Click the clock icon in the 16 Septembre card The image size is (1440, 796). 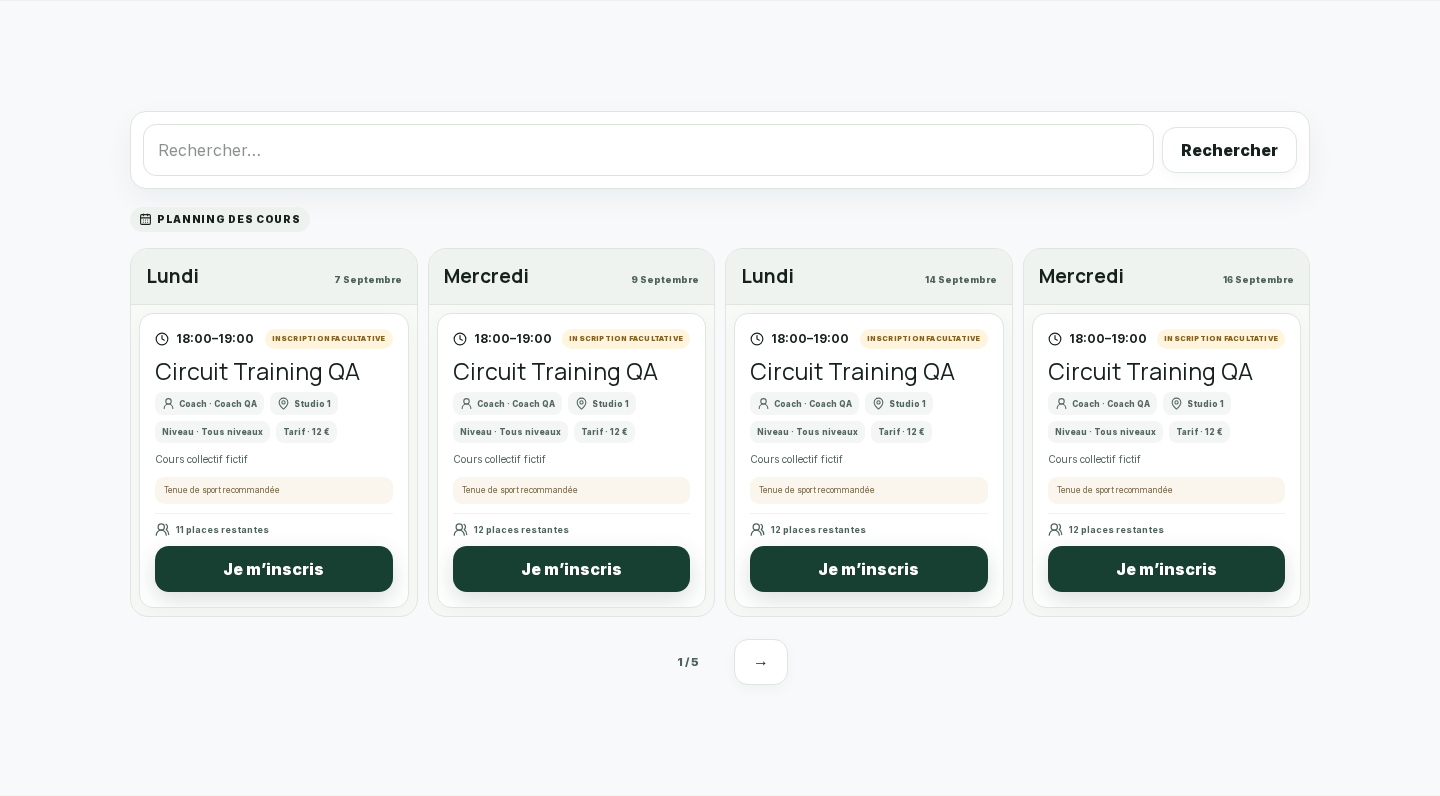(1055, 339)
